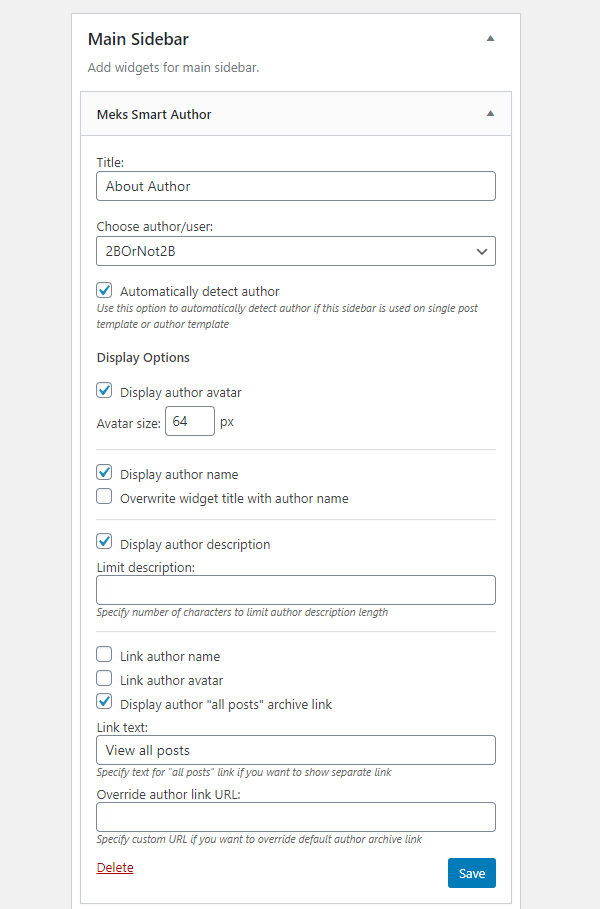This screenshot has width=600, height=909.
Task: Disable Display author description
Action: [x=104, y=541]
